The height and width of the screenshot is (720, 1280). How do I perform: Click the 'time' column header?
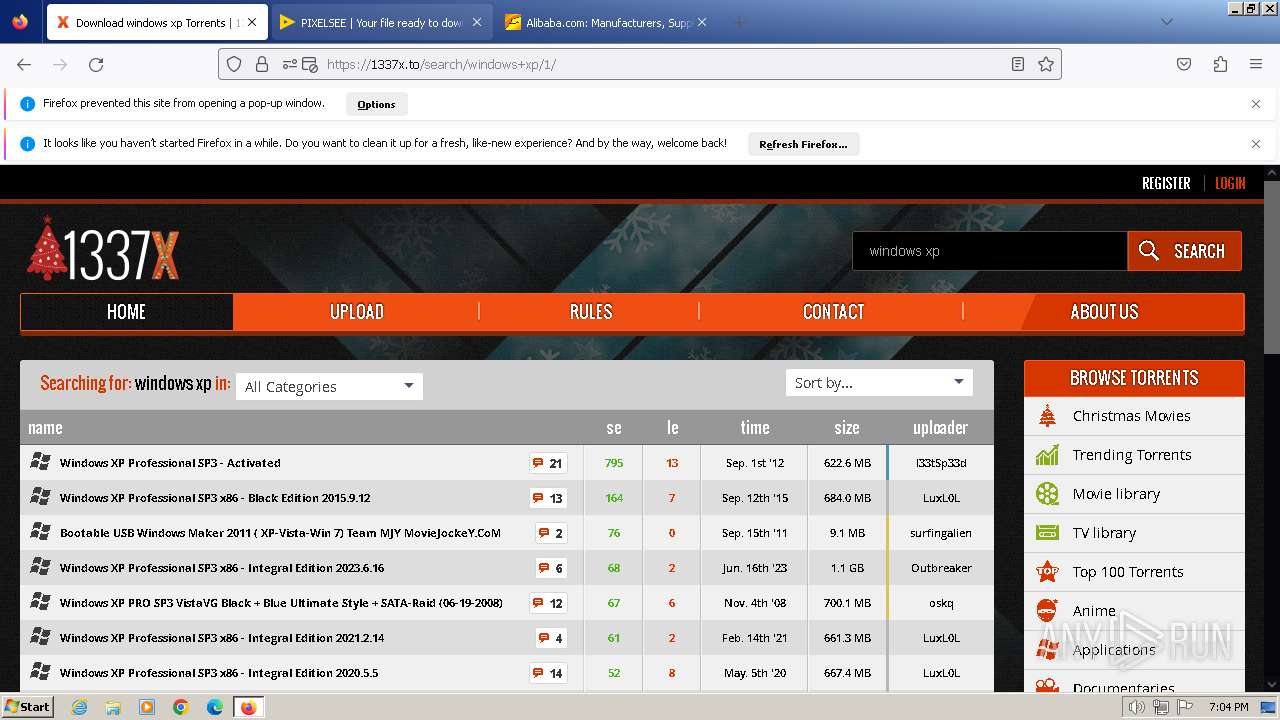click(755, 427)
